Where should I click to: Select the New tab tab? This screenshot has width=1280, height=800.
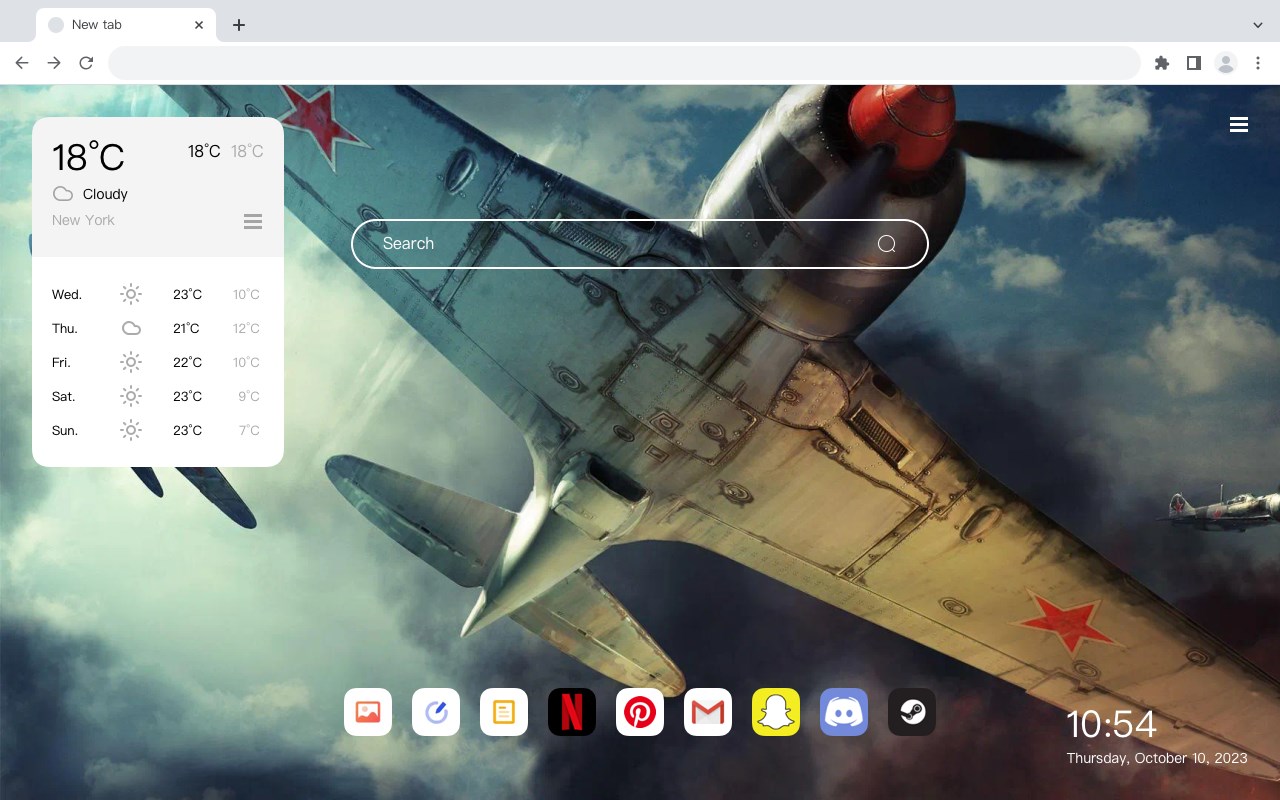[126, 25]
